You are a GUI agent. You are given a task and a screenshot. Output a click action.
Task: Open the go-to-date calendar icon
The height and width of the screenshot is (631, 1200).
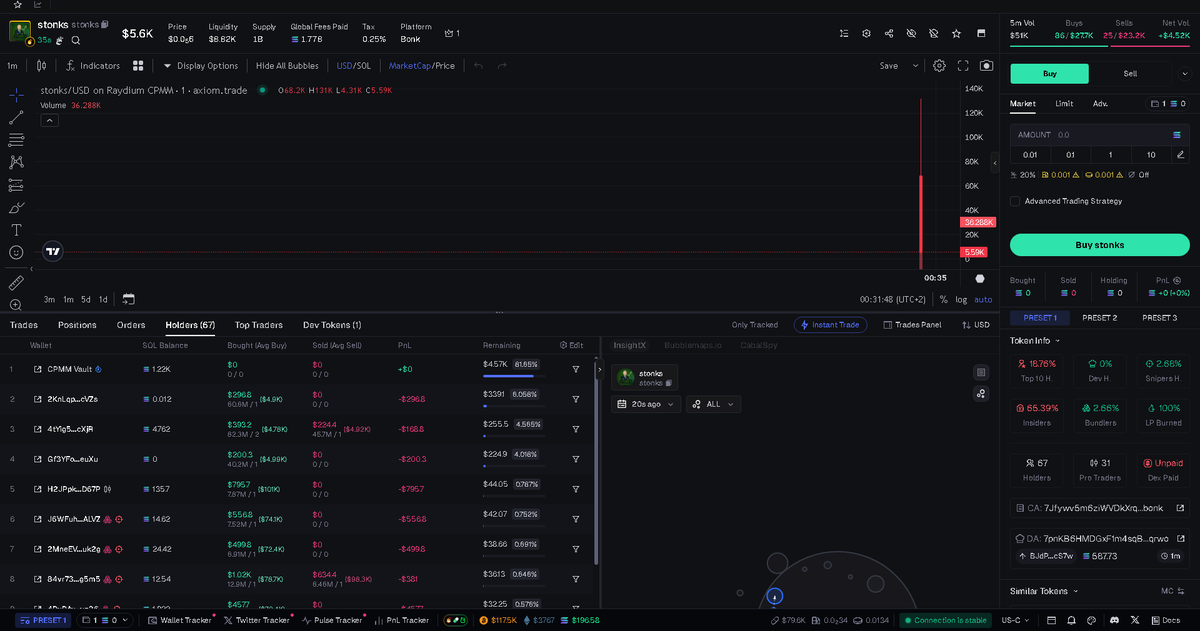pos(128,299)
